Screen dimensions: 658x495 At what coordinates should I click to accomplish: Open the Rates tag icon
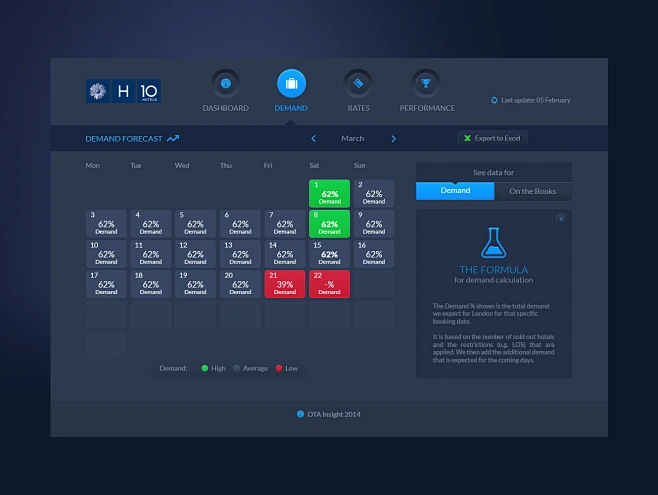(x=358, y=84)
